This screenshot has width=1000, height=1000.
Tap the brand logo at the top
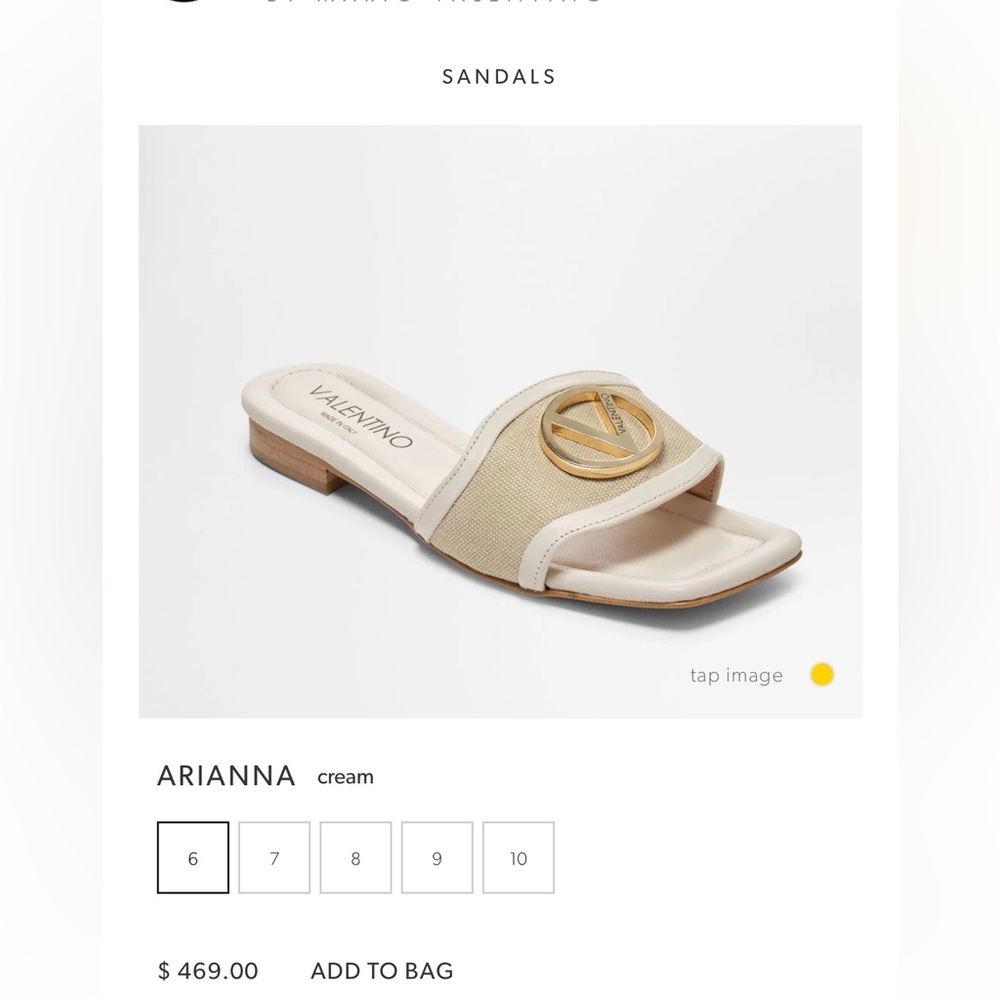[x=185, y=5]
